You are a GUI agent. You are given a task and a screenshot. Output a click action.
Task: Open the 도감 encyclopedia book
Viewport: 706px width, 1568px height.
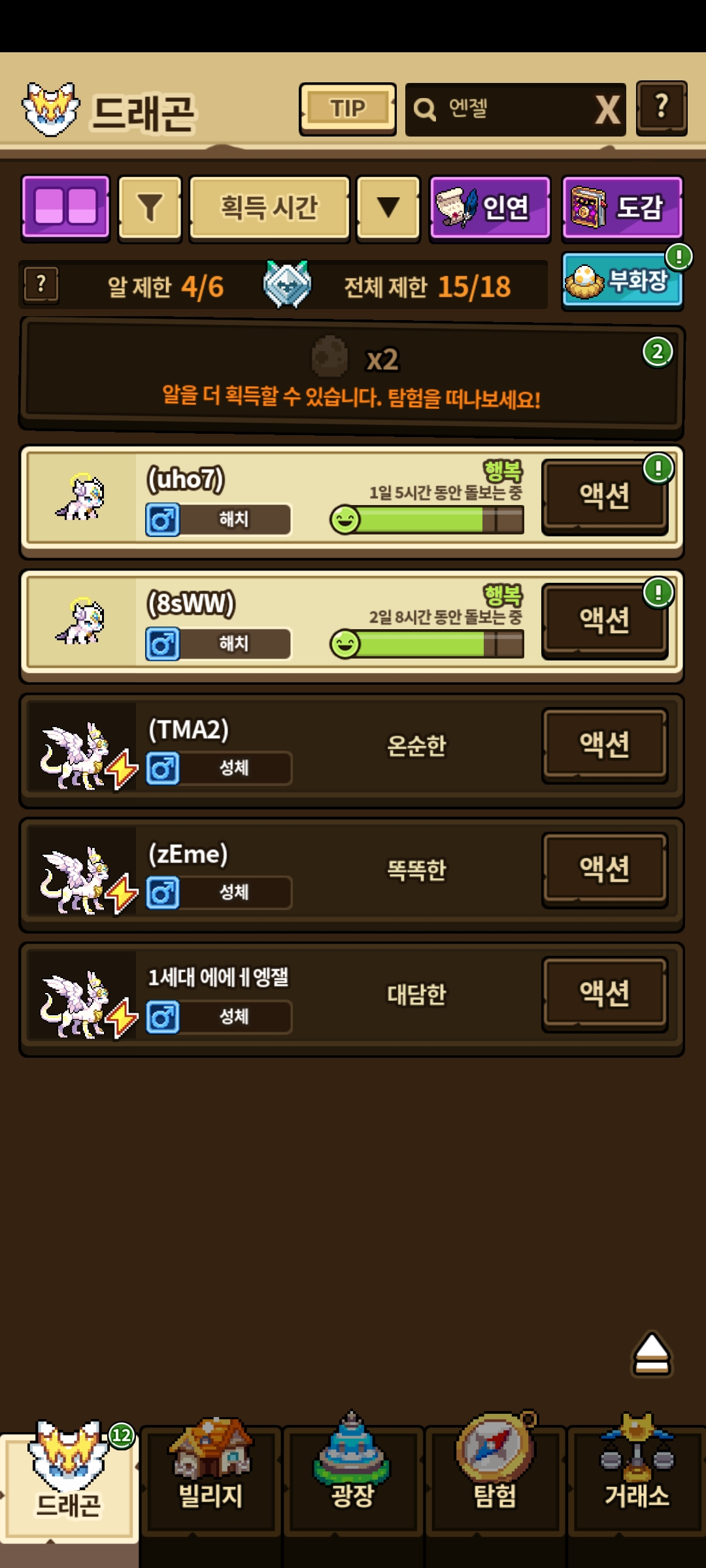tap(622, 207)
